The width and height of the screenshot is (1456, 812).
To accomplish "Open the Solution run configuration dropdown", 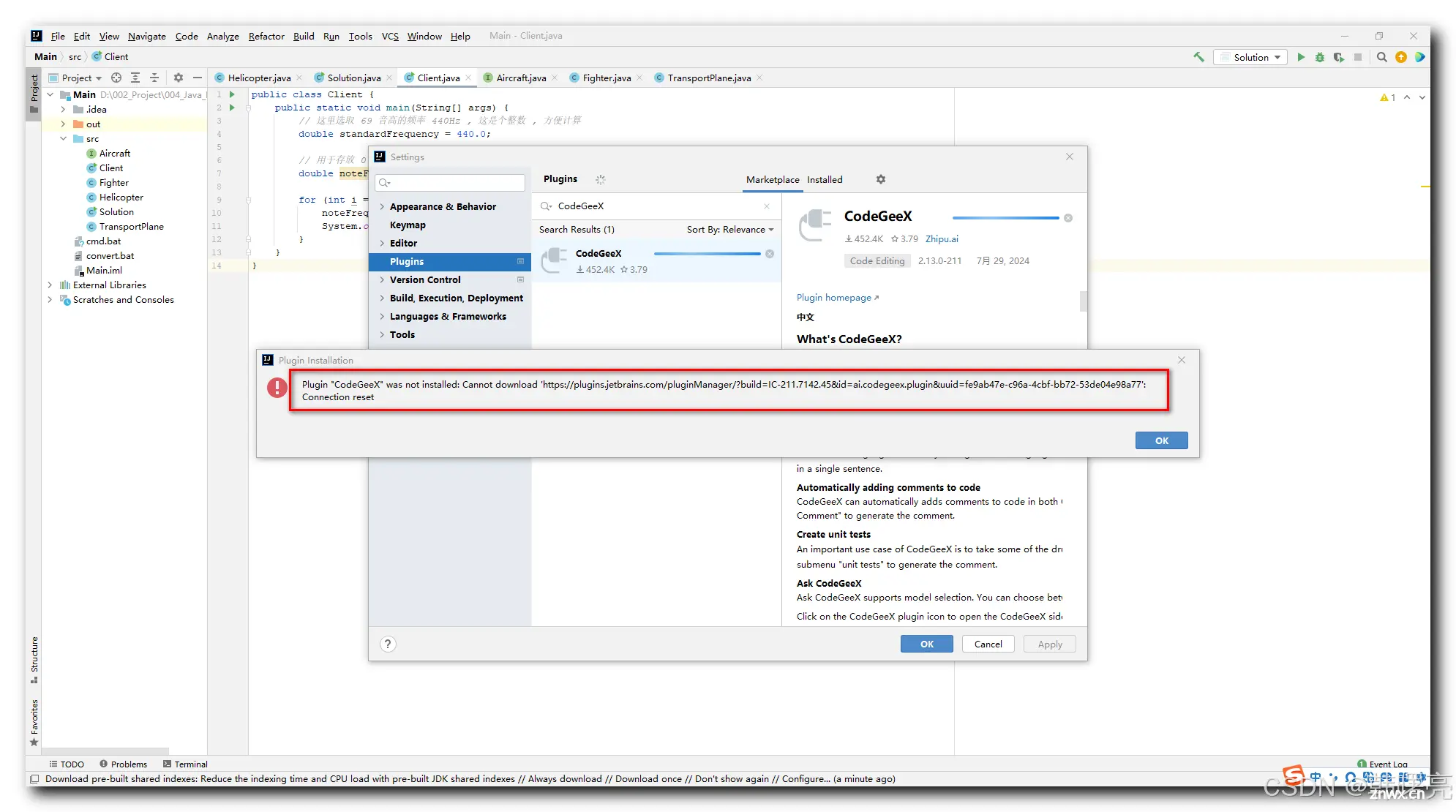I will [x=1250, y=57].
